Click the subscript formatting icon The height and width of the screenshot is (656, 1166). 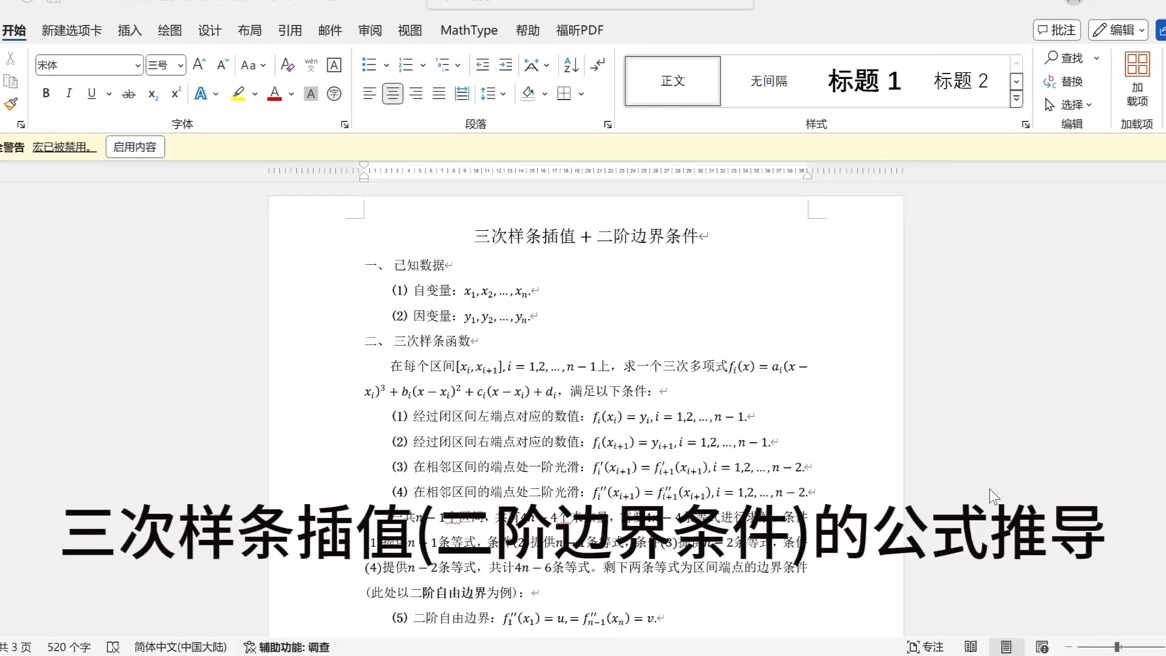(153, 93)
